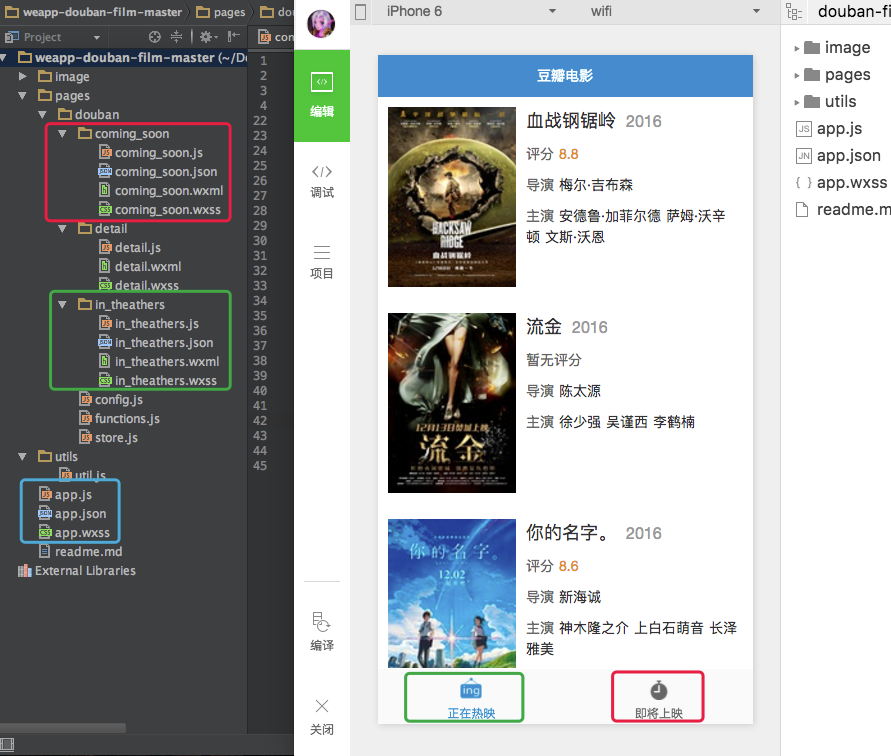Viewport: 891px width, 756px height.
Task: Click the file tree icon beside douban-fi
Action: tap(794, 12)
